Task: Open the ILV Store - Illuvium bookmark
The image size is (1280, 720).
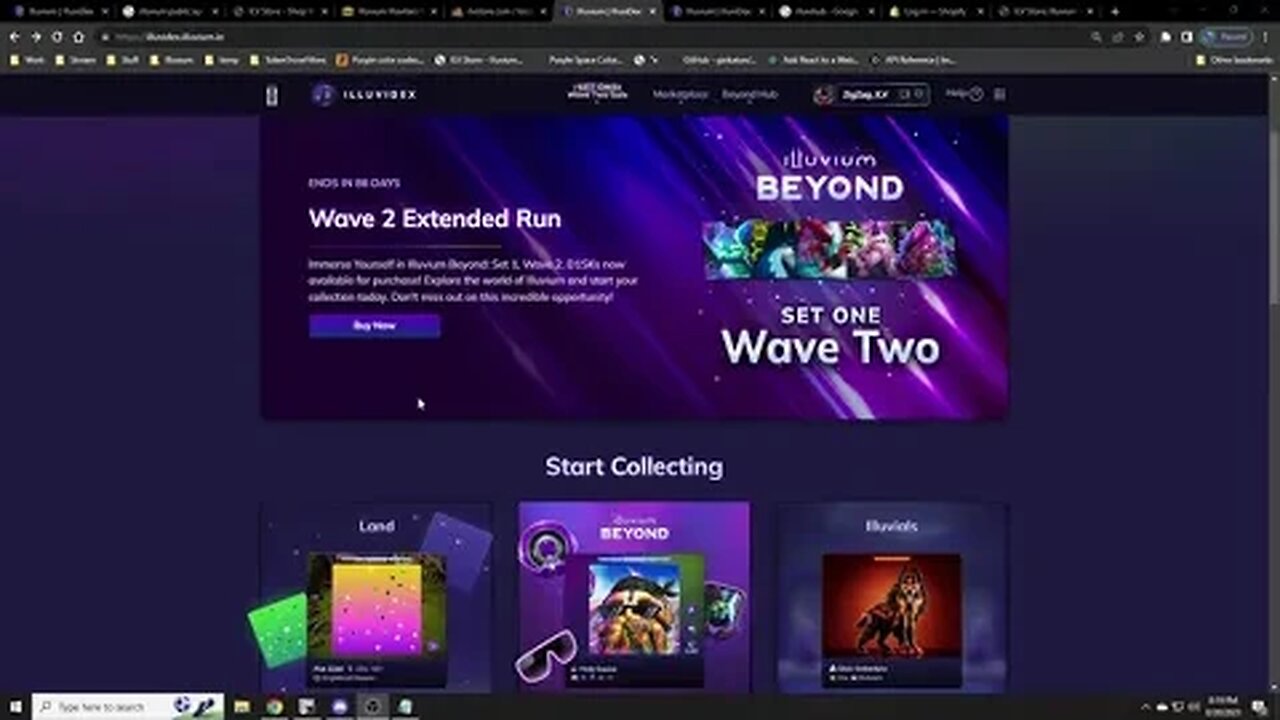Action: [479, 60]
